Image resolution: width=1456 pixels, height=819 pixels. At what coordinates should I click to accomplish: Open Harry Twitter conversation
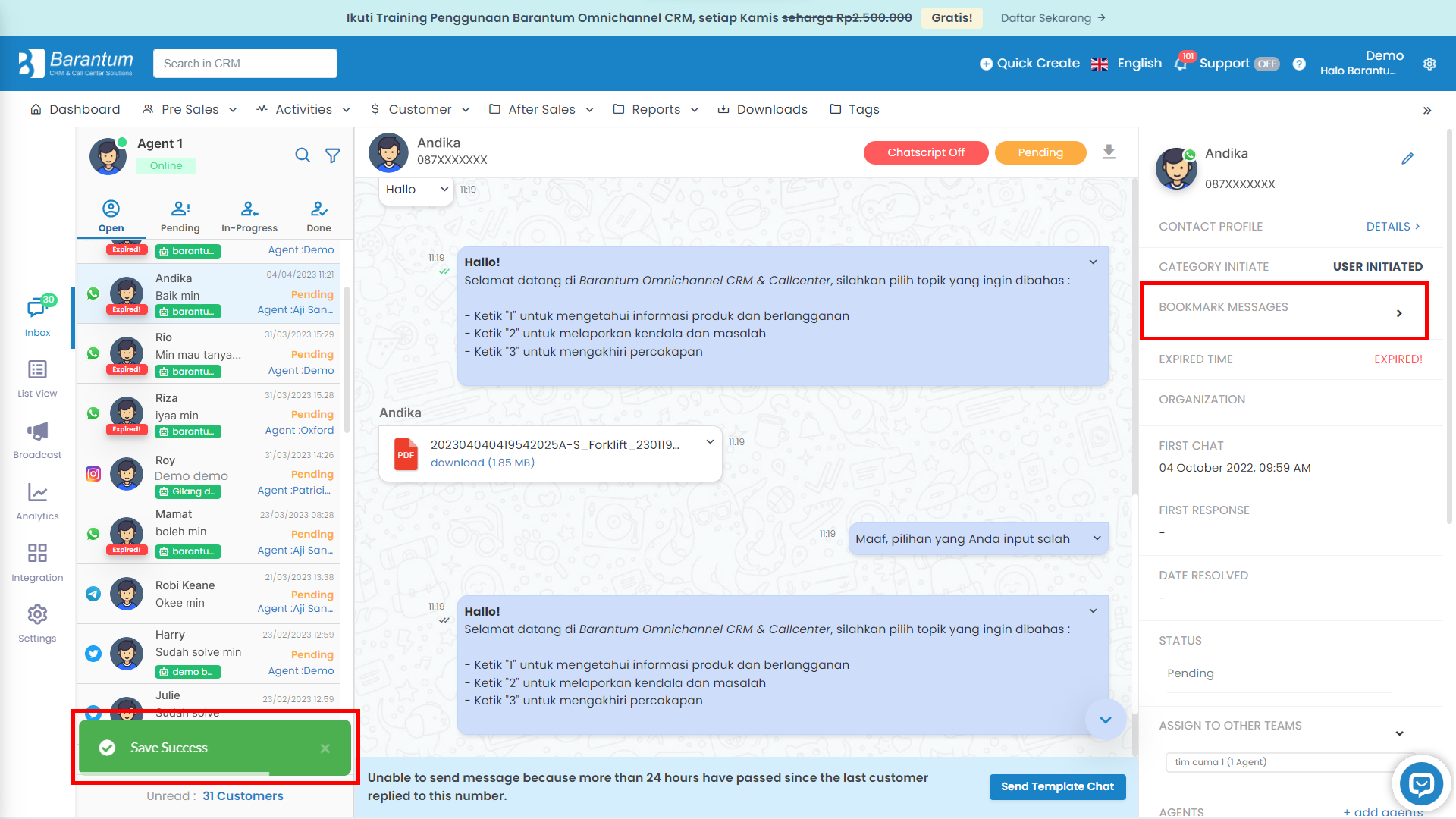[x=209, y=654]
